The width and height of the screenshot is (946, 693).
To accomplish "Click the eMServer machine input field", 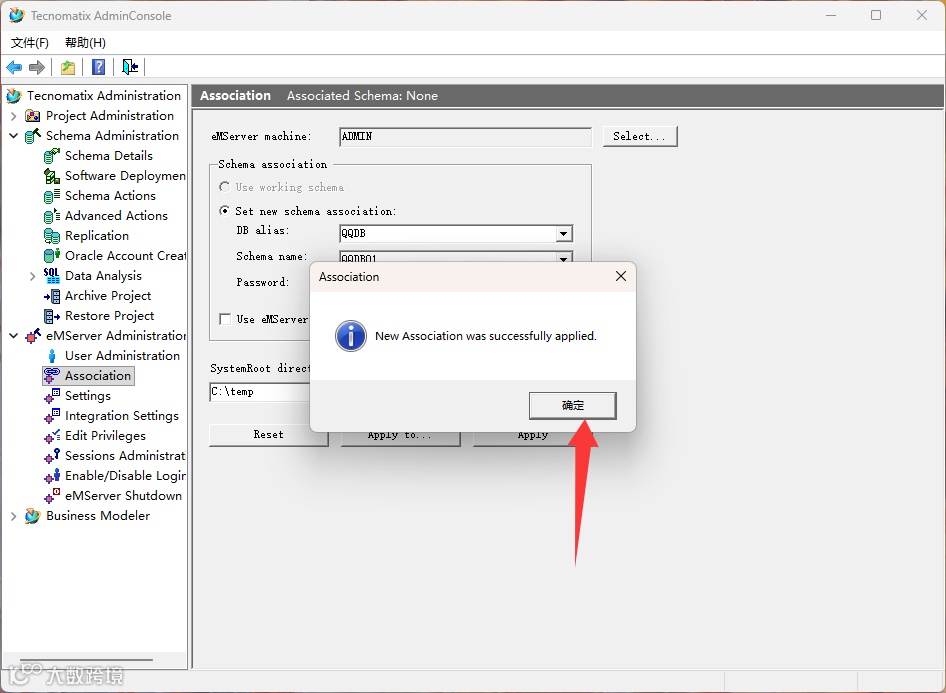I will click(x=465, y=137).
